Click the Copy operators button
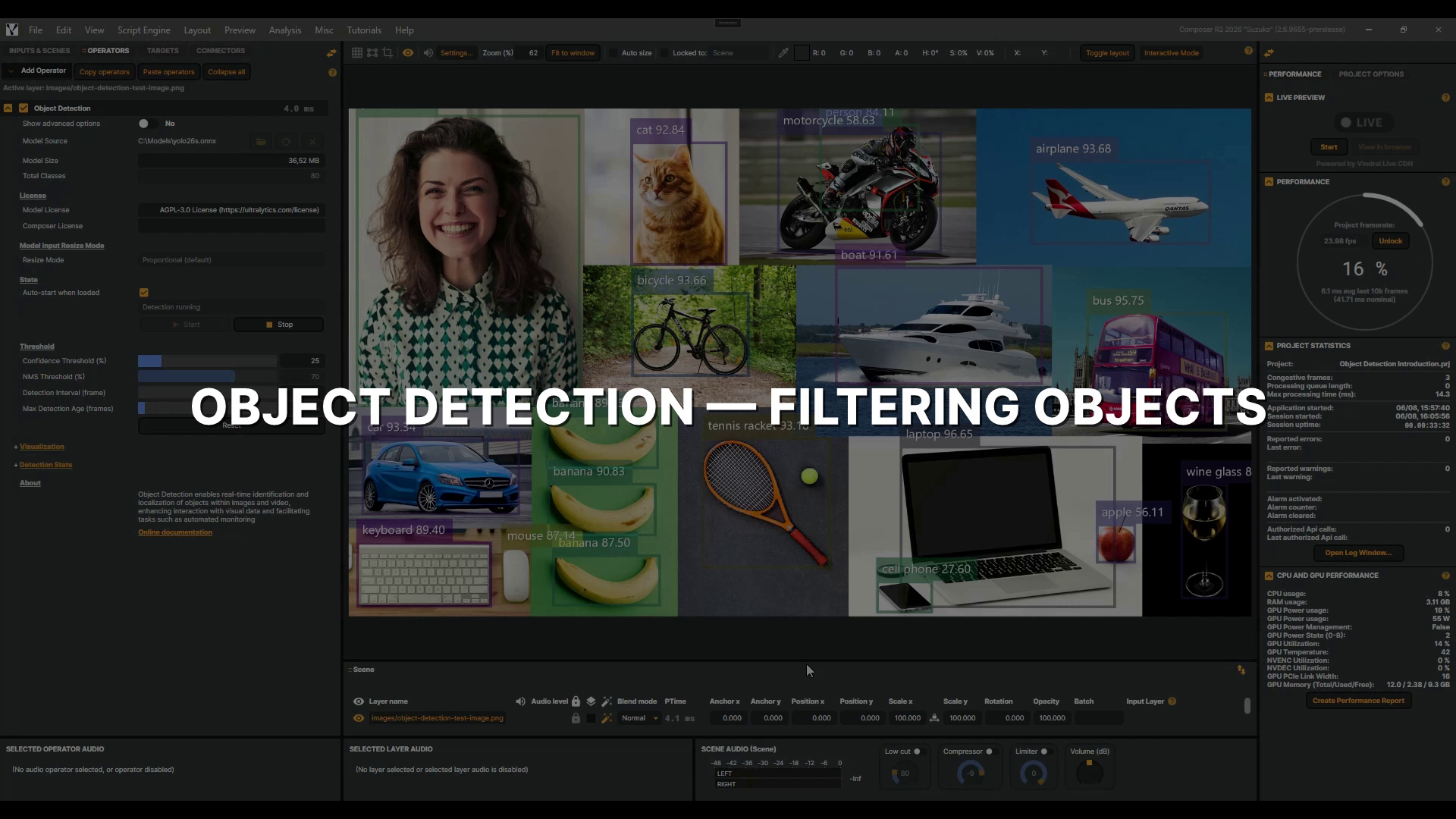1456x819 pixels. (105, 72)
